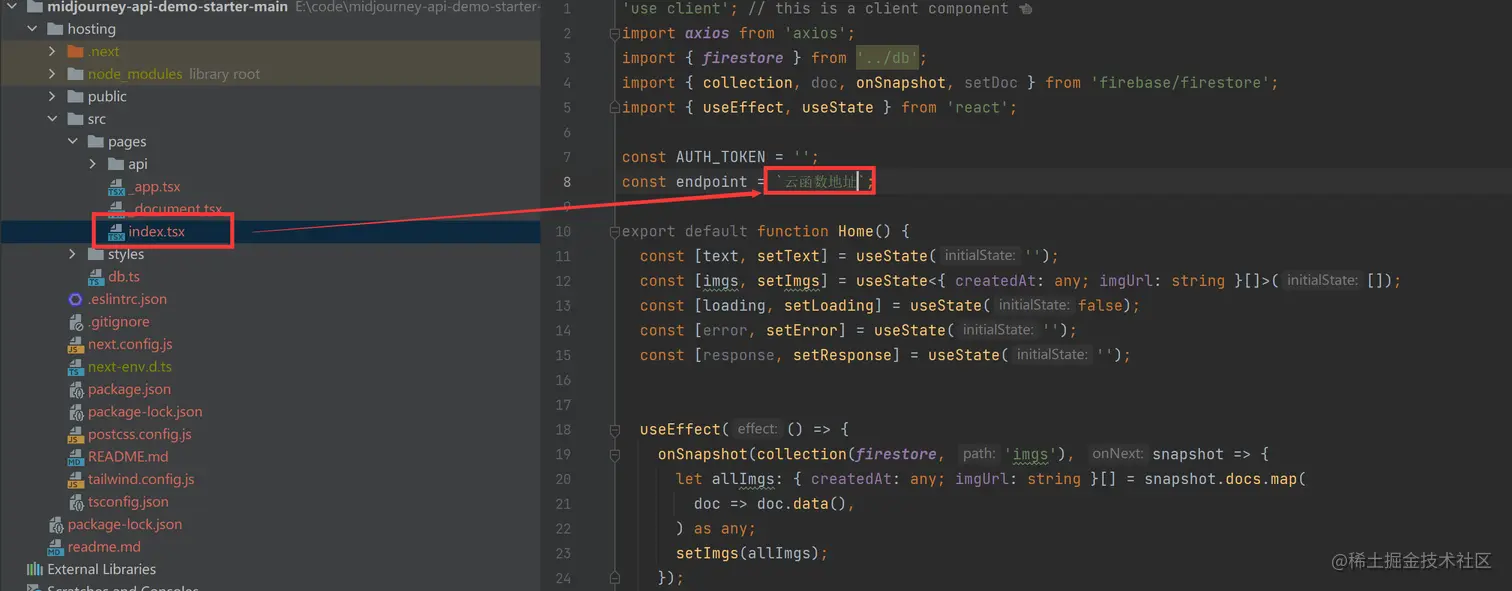This screenshot has height=591, width=1512.
Task: Expand the .next folder
Action: pos(52,52)
